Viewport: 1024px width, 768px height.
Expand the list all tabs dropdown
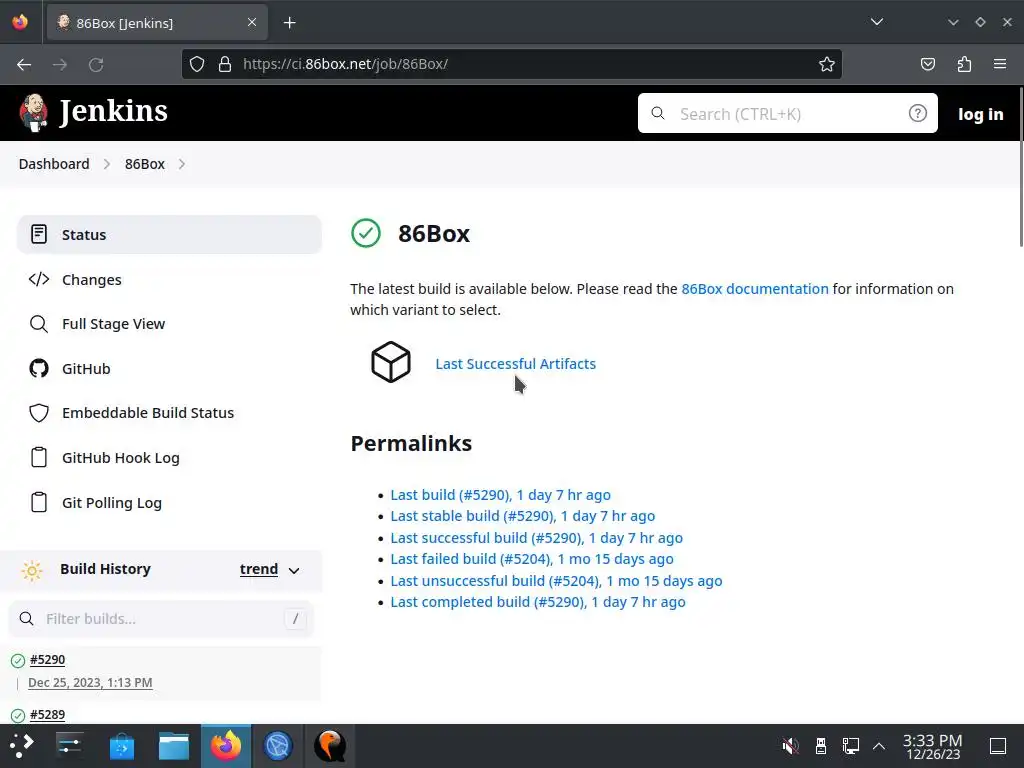pyautogui.click(x=876, y=22)
